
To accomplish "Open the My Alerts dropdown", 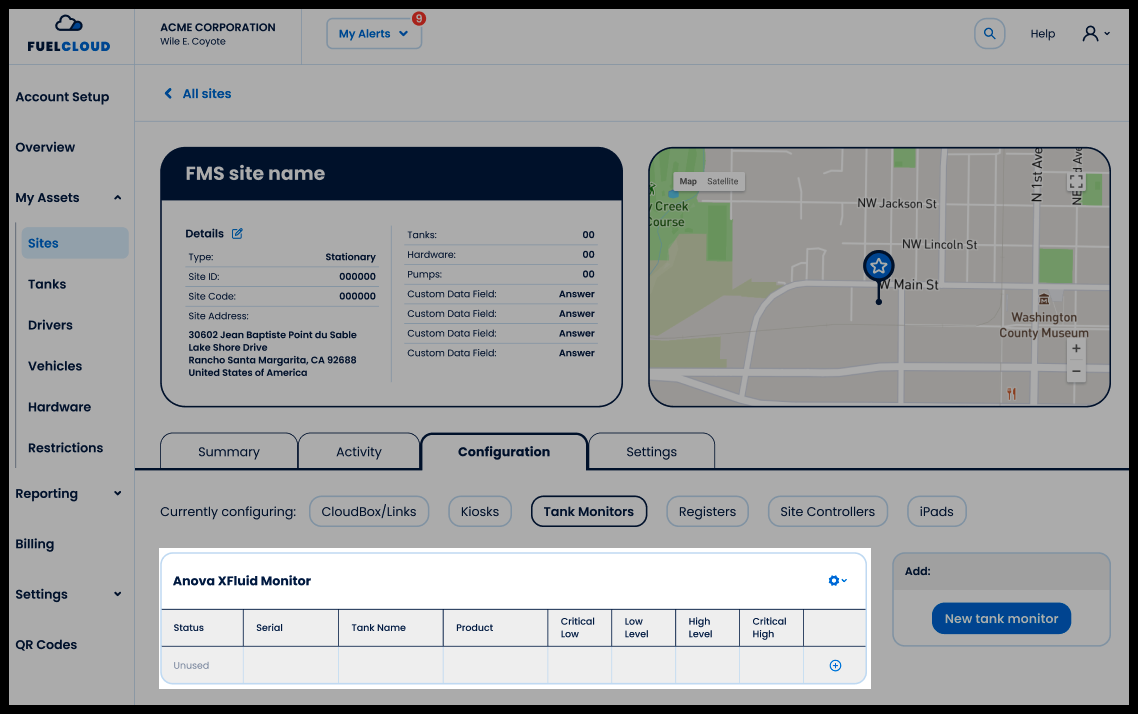I will [374, 33].
